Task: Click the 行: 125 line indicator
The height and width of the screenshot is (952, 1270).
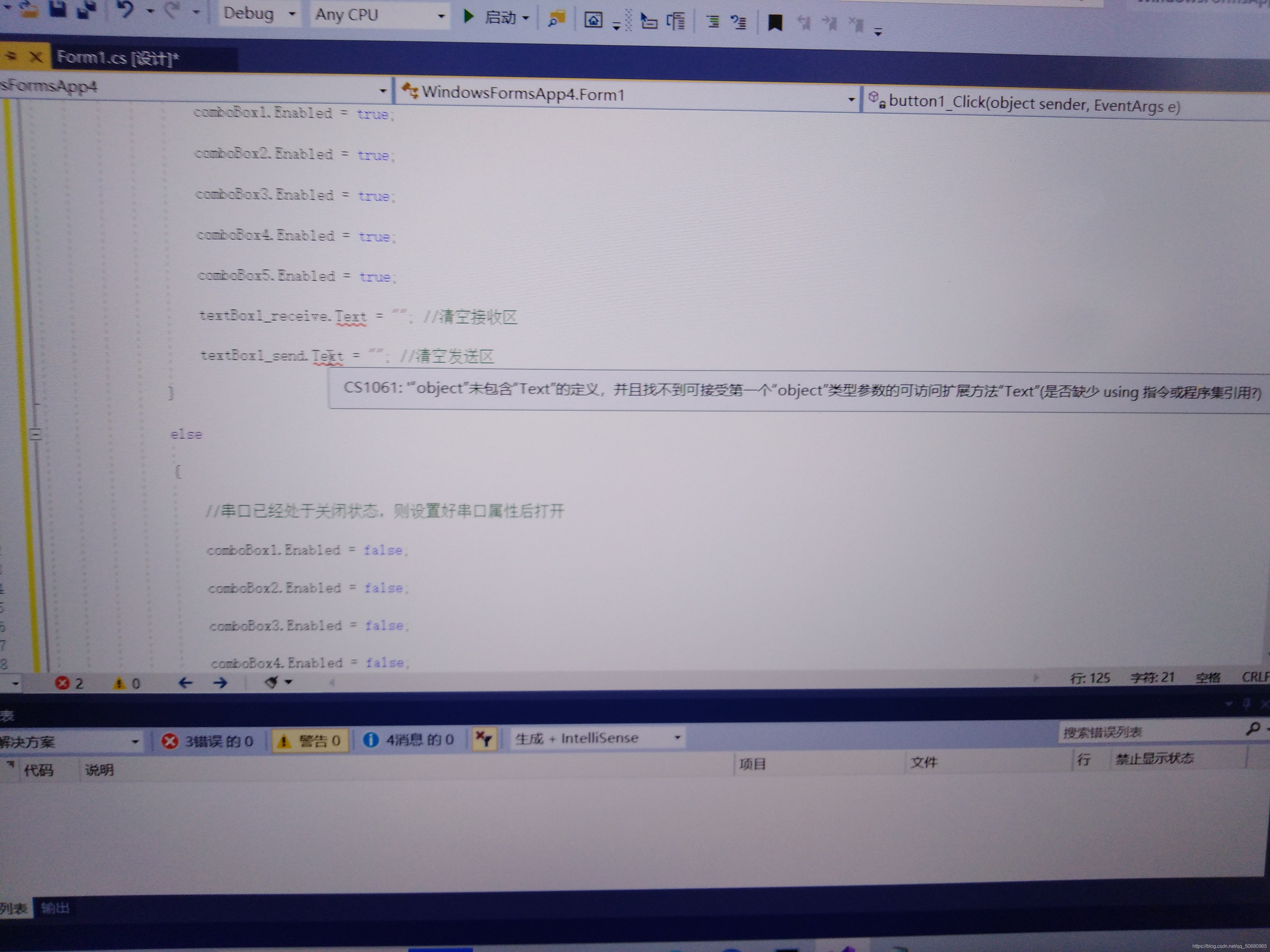Action: pos(1090,678)
